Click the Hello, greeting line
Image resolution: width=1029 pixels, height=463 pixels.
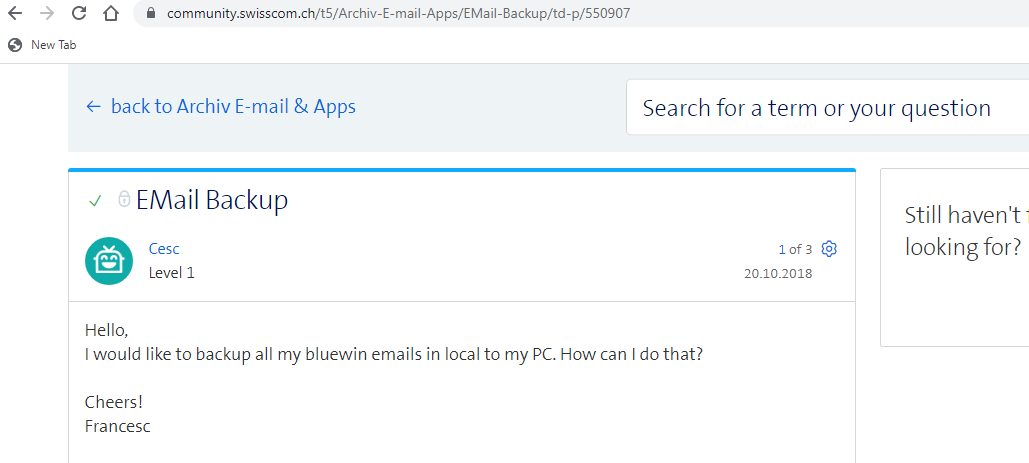click(107, 330)
